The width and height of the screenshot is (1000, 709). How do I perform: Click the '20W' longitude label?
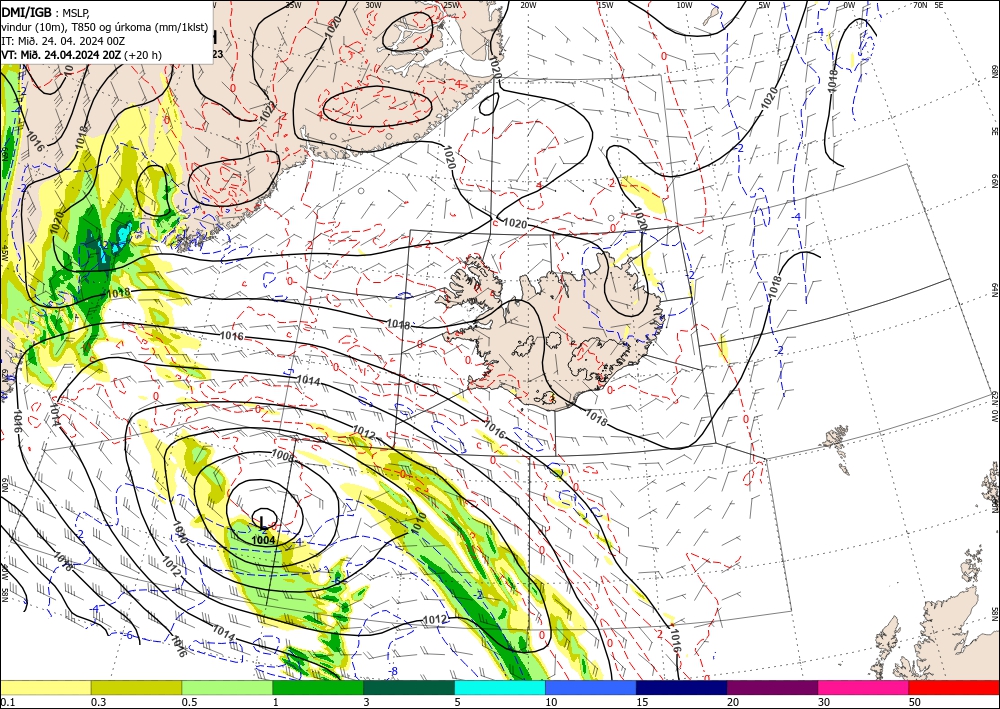tap(528, 5)
